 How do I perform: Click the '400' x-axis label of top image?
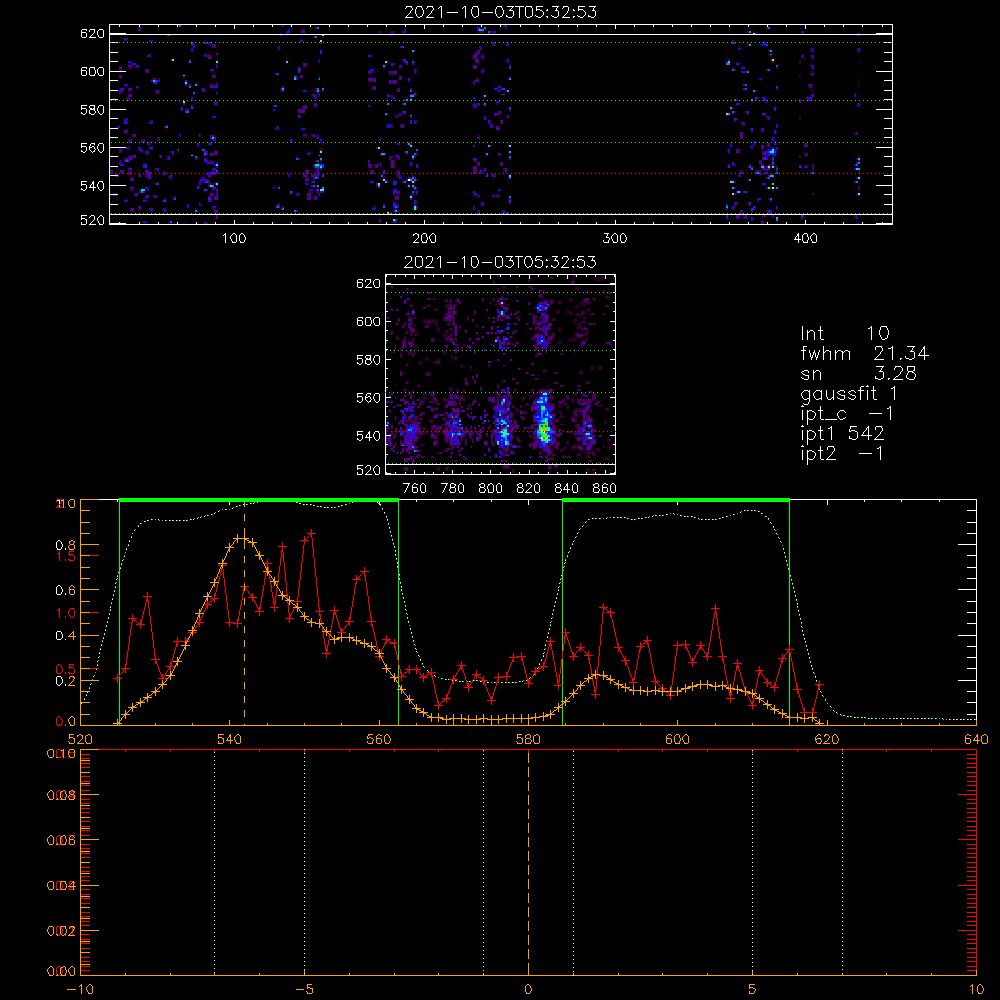pyautogui.click(x=805, y=239)
